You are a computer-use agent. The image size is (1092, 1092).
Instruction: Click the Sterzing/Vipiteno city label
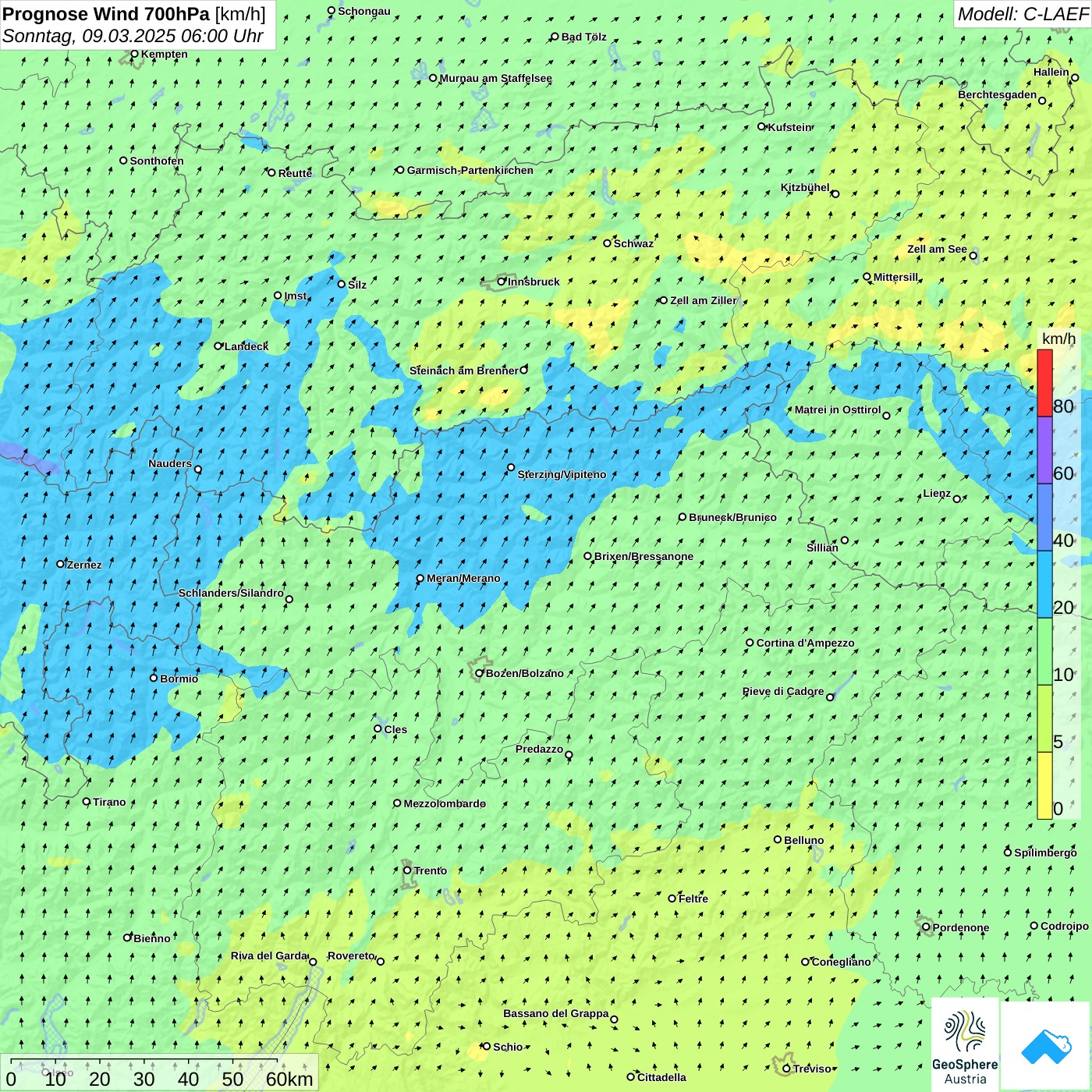pyautogui.click(x=562, y=474)
